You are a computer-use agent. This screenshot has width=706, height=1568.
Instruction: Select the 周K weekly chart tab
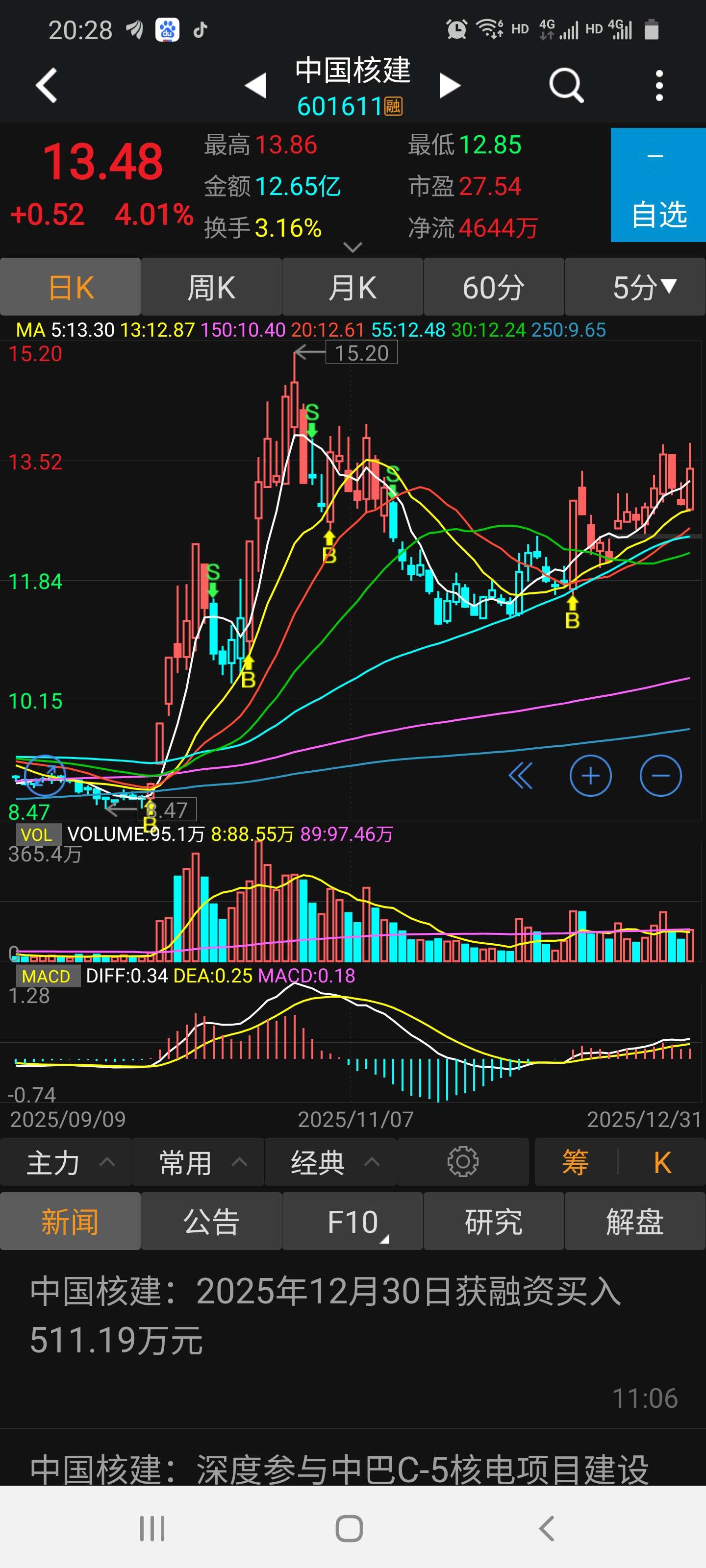(211, 287)
